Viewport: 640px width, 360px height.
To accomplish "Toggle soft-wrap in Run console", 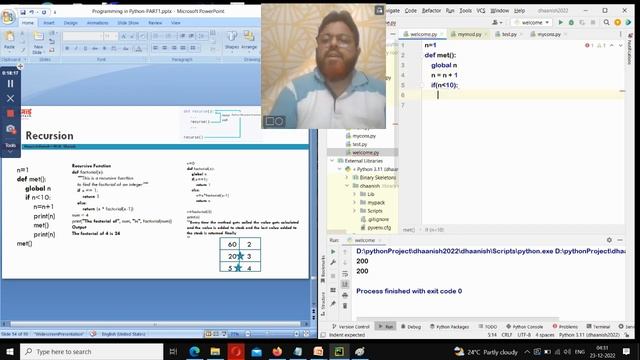I will (345, 273).
